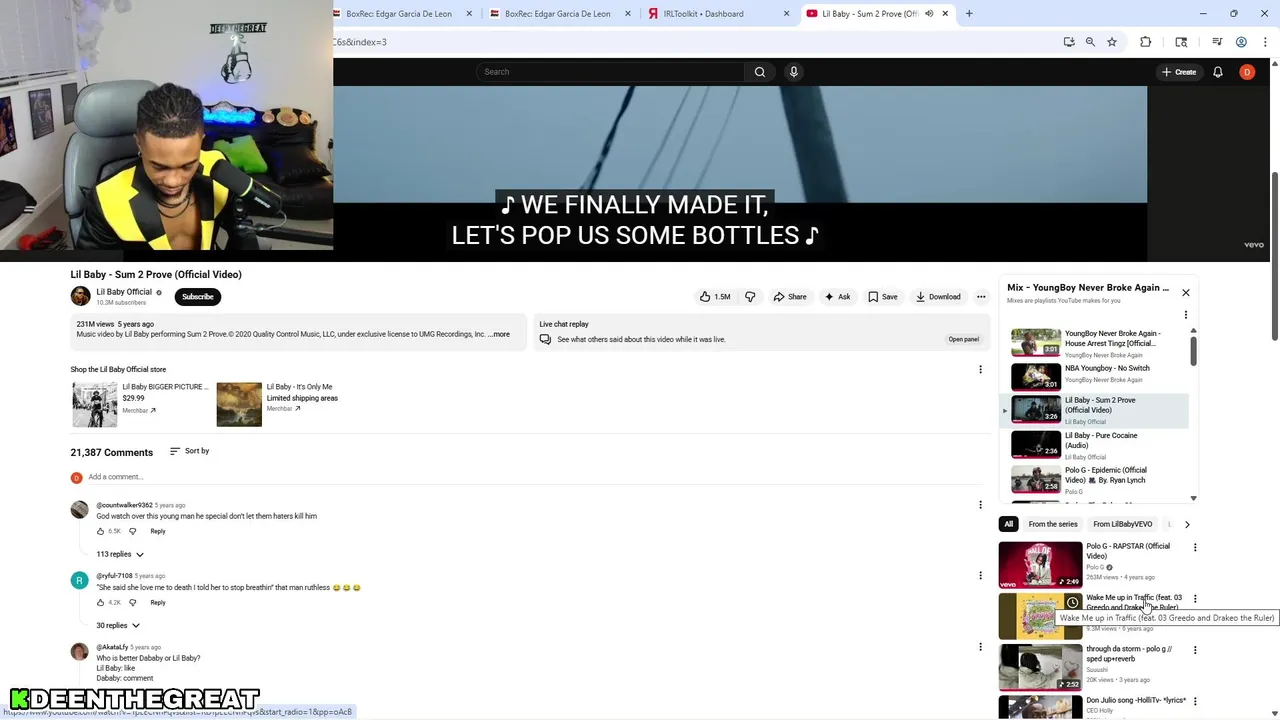Subscribe to Lil Baby Official
Viewport: 1280px width, 720px height.
click(198, 297)
